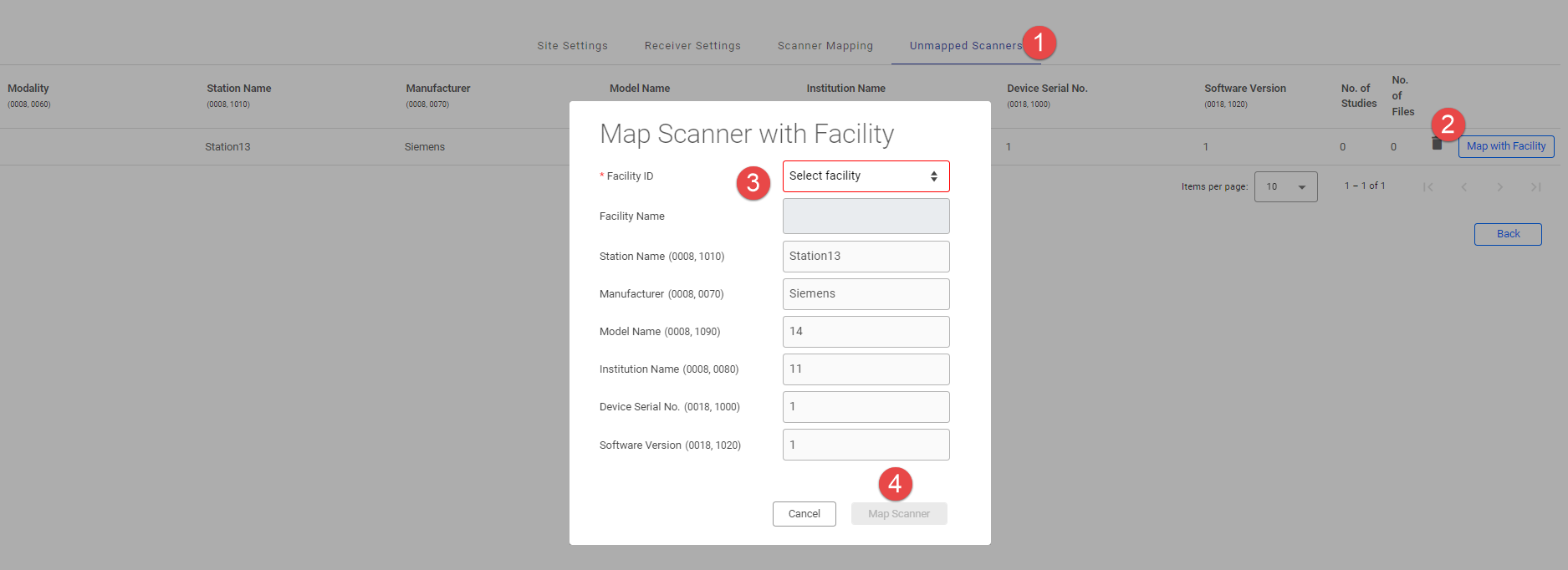Go to next page of results
The height and width of the screenshot is (570, 1568).
point(1500,187)
